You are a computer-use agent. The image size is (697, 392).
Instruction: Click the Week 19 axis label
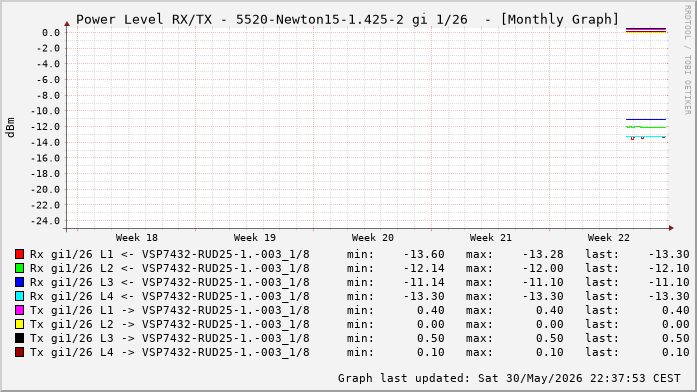(x=255, y=238)
